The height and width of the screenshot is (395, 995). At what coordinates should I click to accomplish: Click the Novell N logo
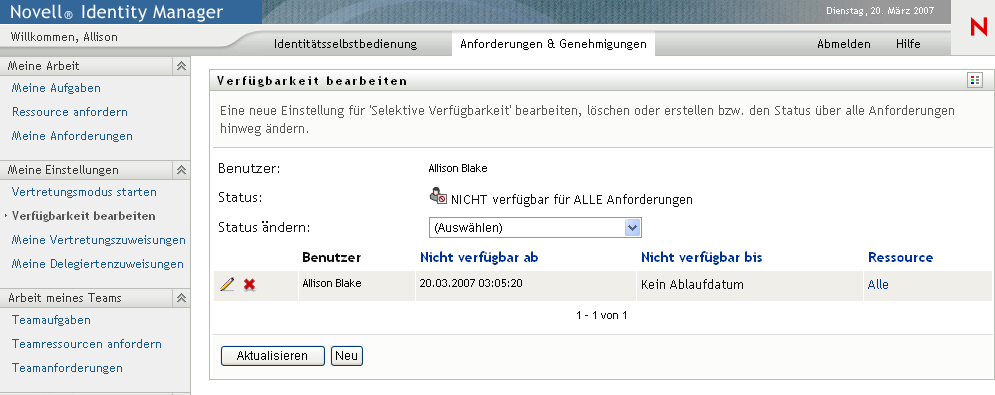(979, 27)
